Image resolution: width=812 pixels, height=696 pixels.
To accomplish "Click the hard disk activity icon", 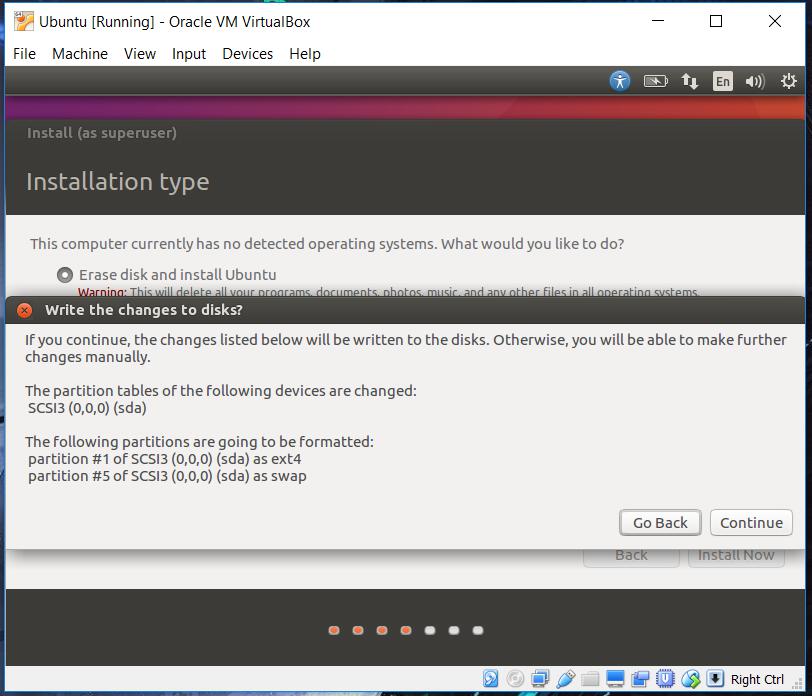I will pyautogui.click(x=490, y=678).
